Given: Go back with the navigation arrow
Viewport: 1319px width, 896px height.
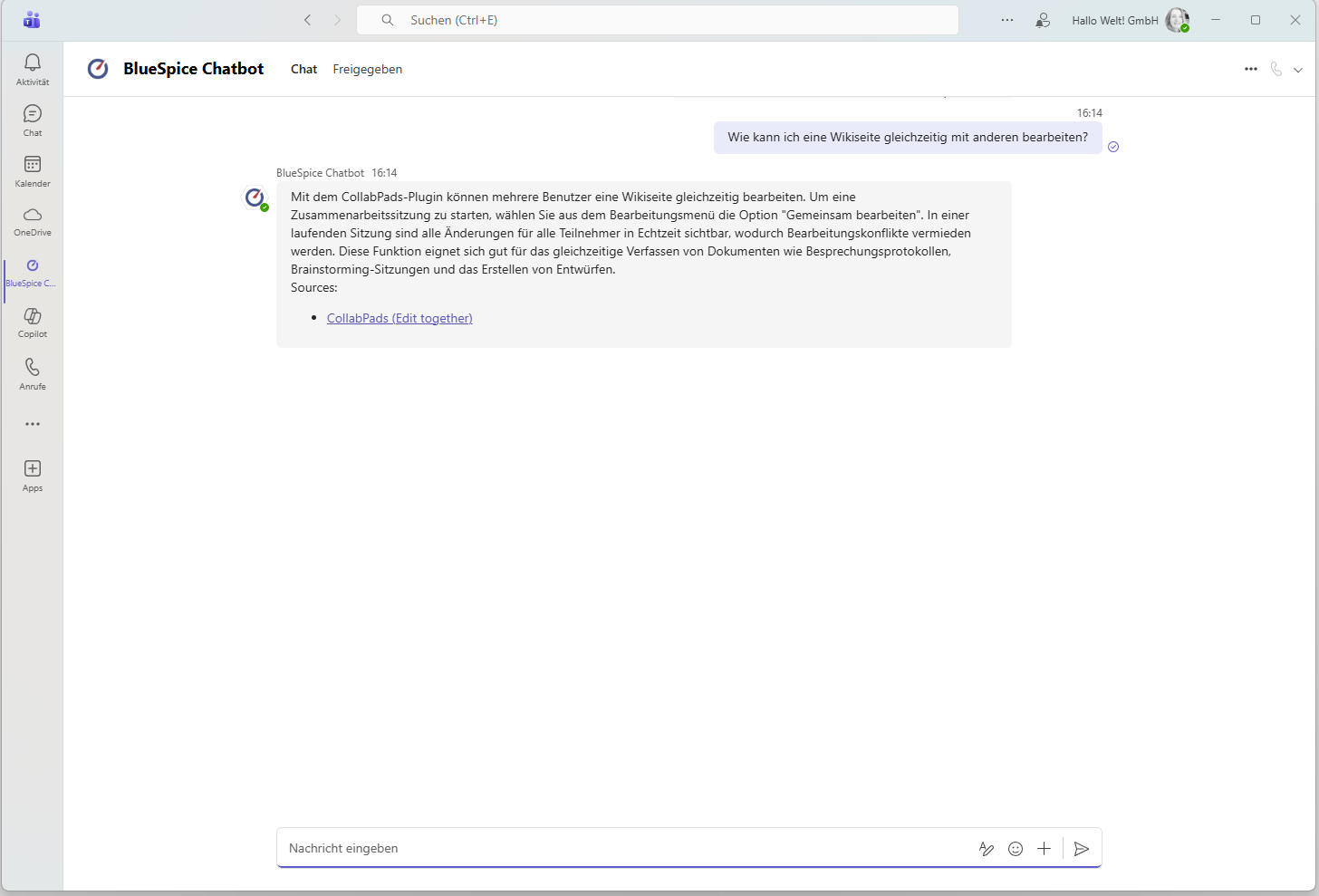Looking at the screenshot, I should click(x=308, y=20).
